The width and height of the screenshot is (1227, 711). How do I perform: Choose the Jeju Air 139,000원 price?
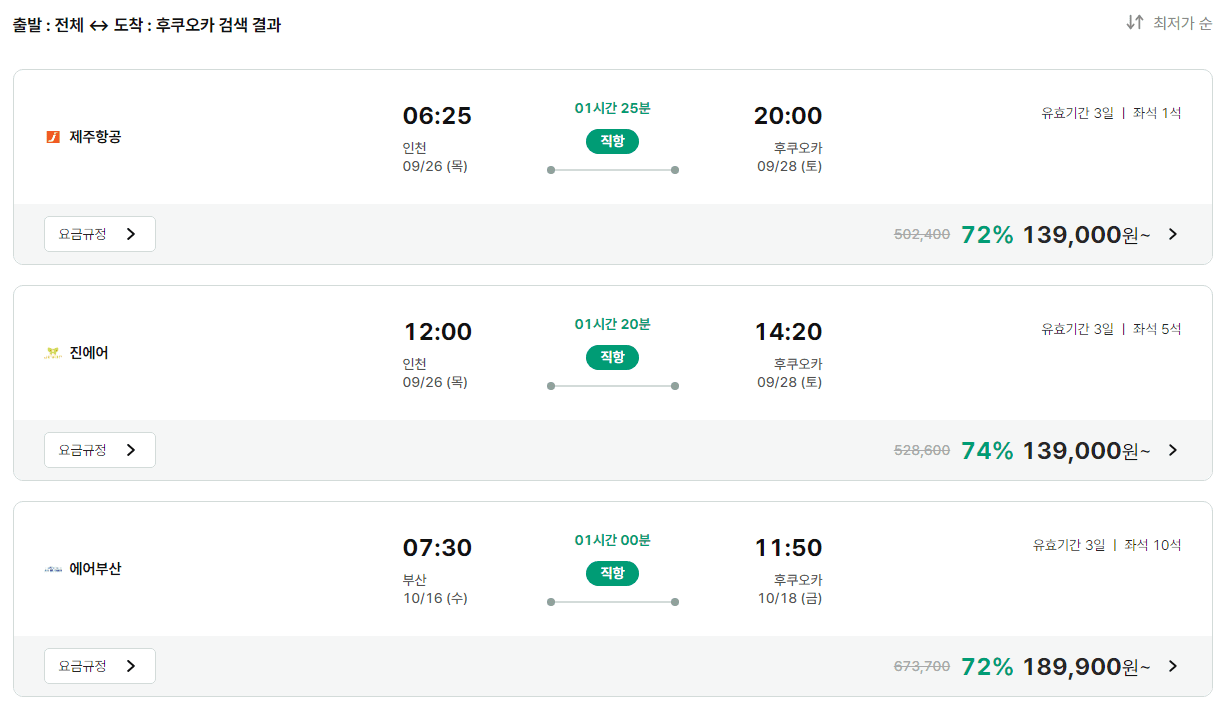coord(1086,235)
